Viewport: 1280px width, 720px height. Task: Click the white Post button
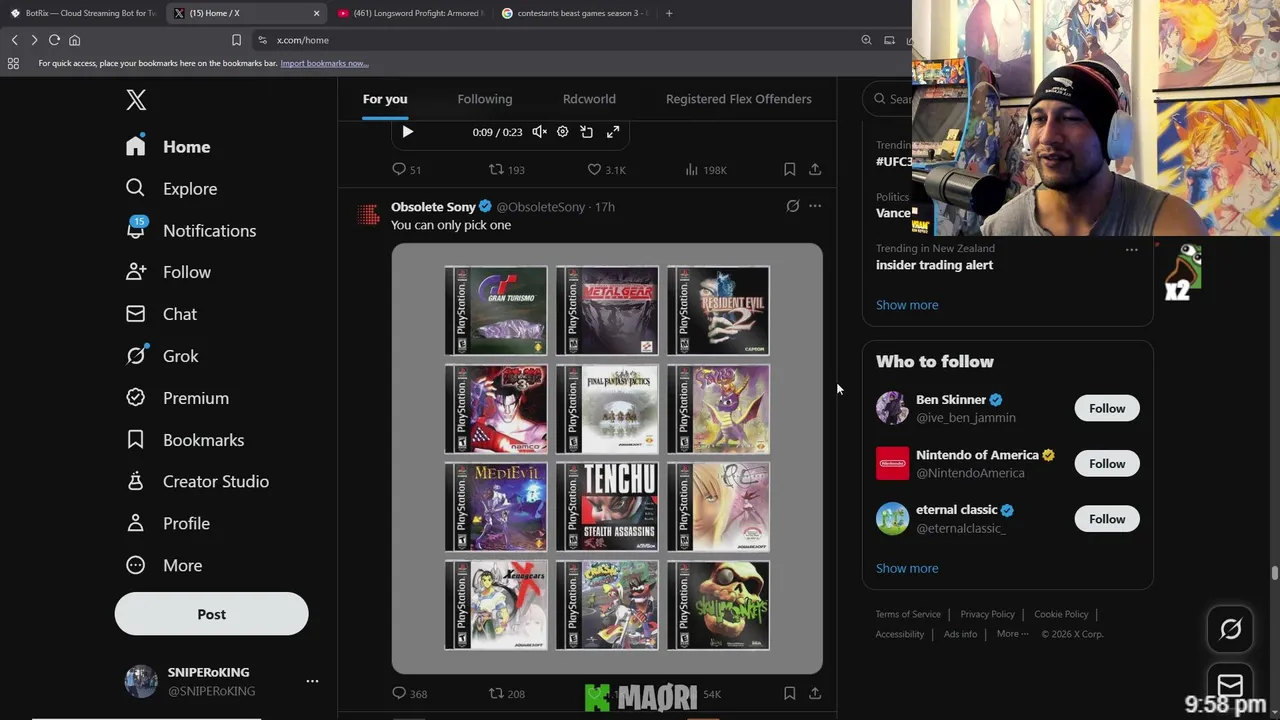coord(211,614)
